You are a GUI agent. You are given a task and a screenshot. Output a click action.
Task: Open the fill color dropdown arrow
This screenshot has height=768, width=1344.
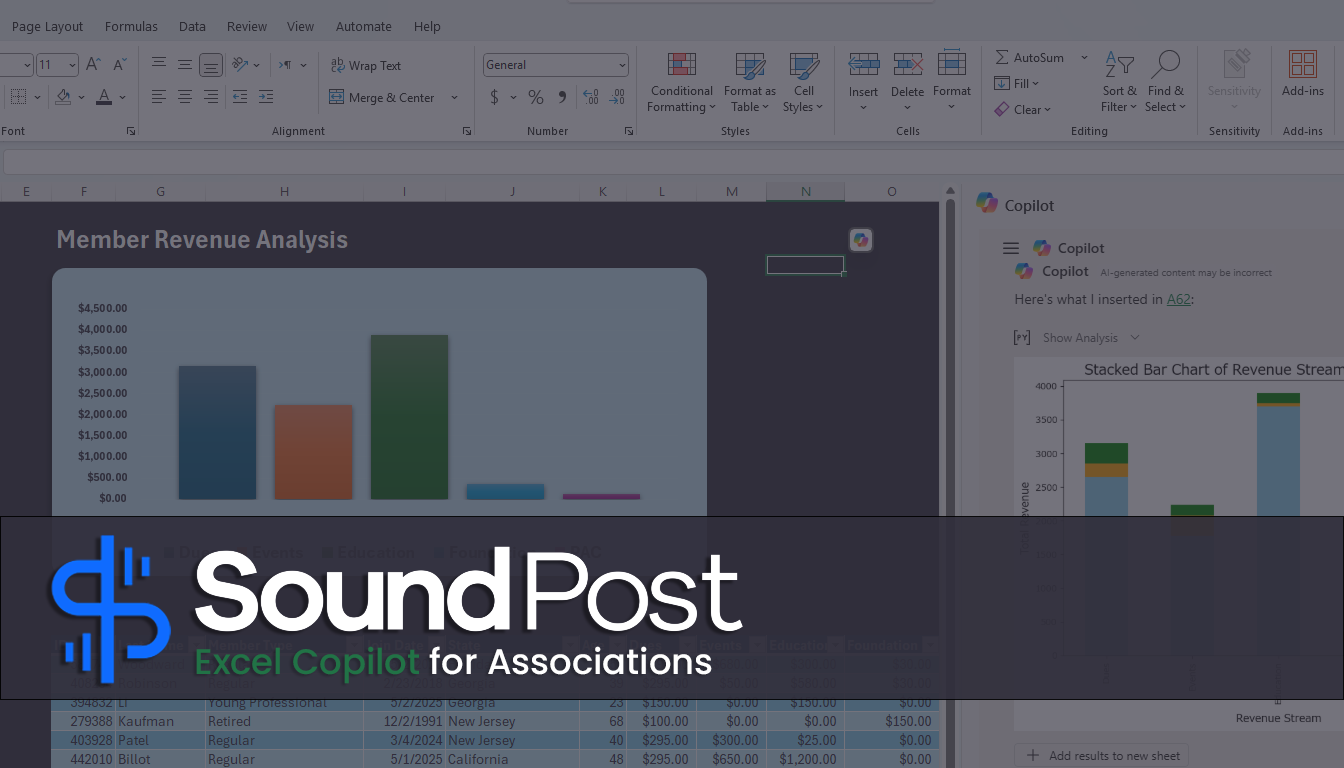81,98
